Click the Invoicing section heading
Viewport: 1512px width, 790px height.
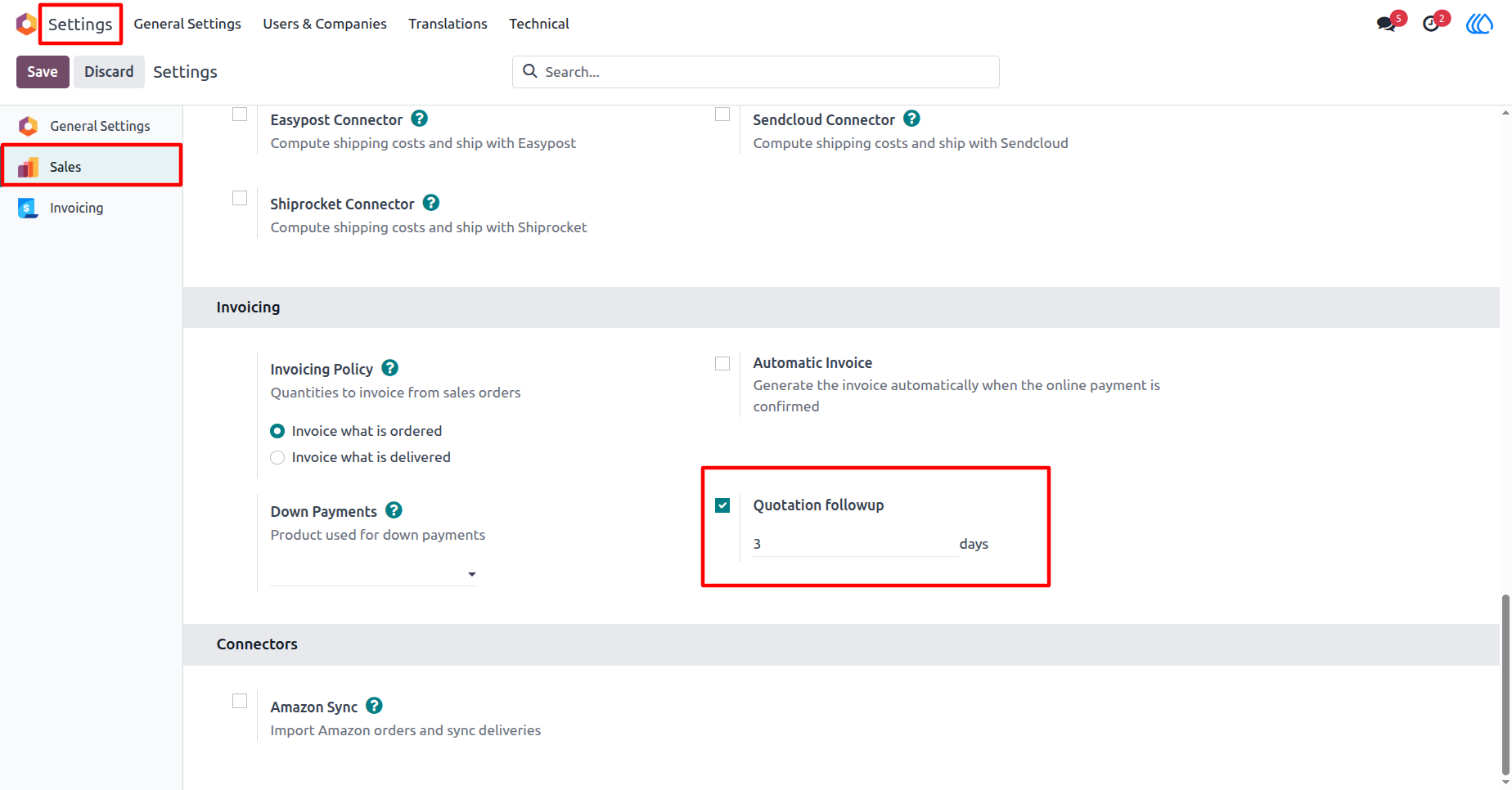tap(248, 307)
